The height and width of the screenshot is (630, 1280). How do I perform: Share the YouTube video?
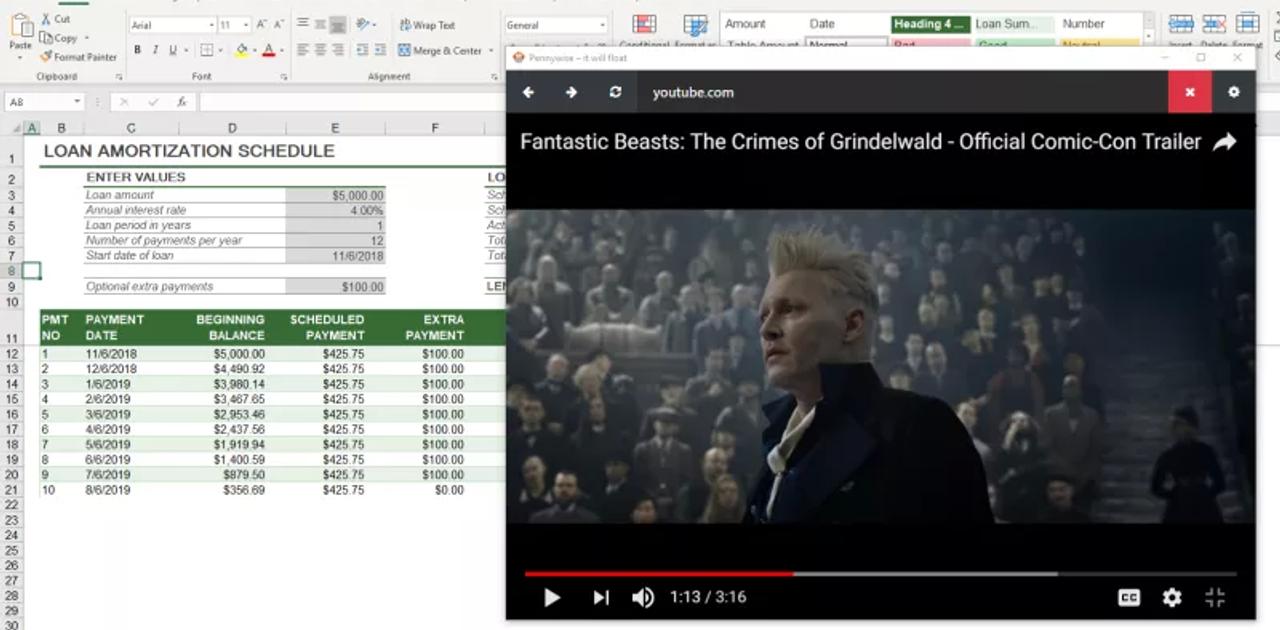click(x=1225, y=141)
